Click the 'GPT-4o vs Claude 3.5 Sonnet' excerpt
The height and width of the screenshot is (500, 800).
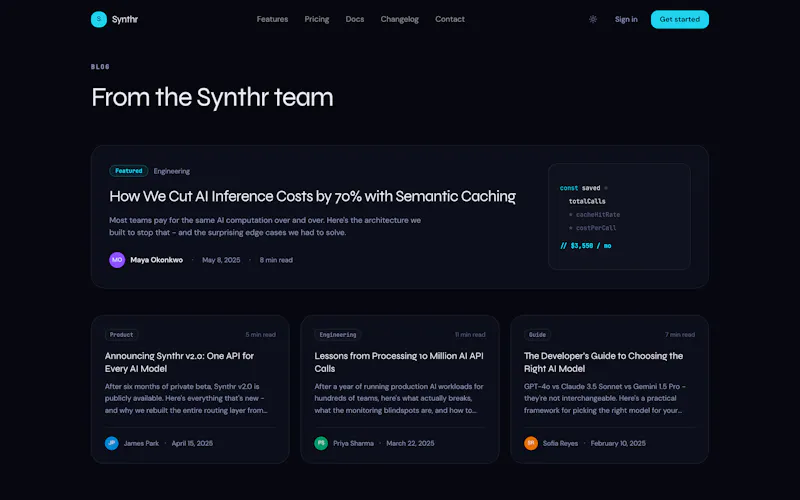pyautogui.click(x=605, y=398)
